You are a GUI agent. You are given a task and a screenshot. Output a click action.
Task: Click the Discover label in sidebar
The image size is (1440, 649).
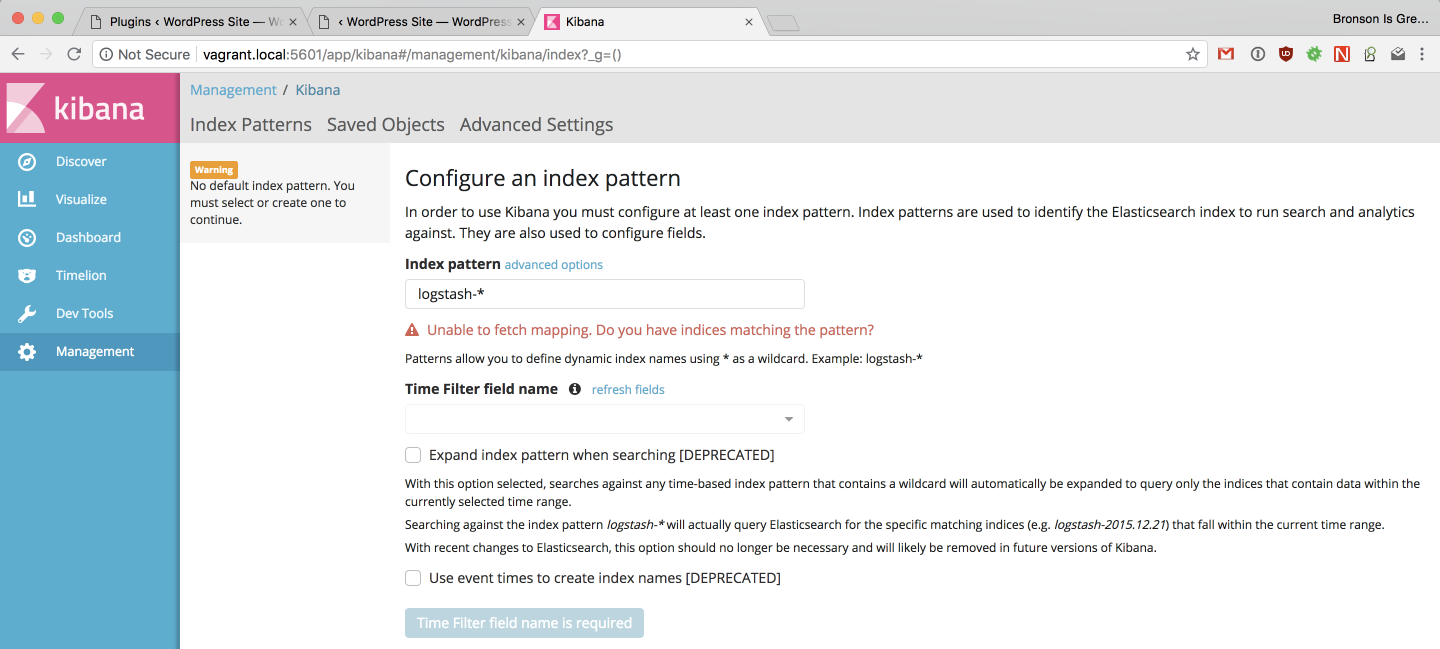coord(81,162)
